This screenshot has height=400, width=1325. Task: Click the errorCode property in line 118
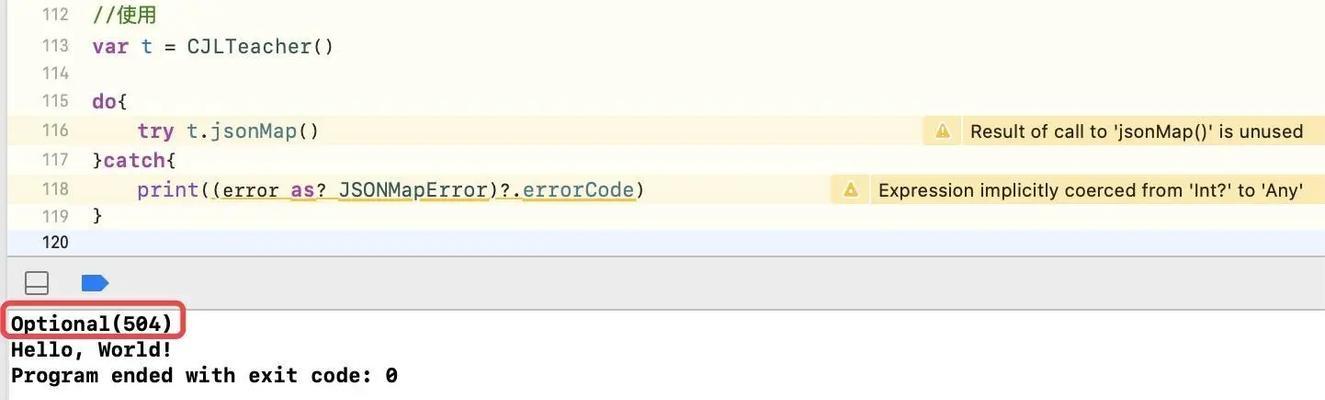578,190
